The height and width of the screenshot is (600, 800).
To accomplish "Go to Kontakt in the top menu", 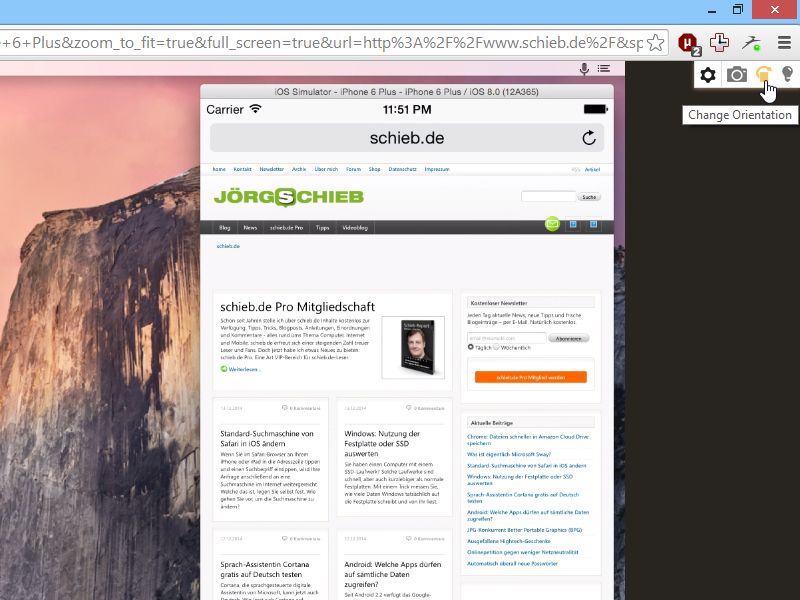I will point(242,169).
